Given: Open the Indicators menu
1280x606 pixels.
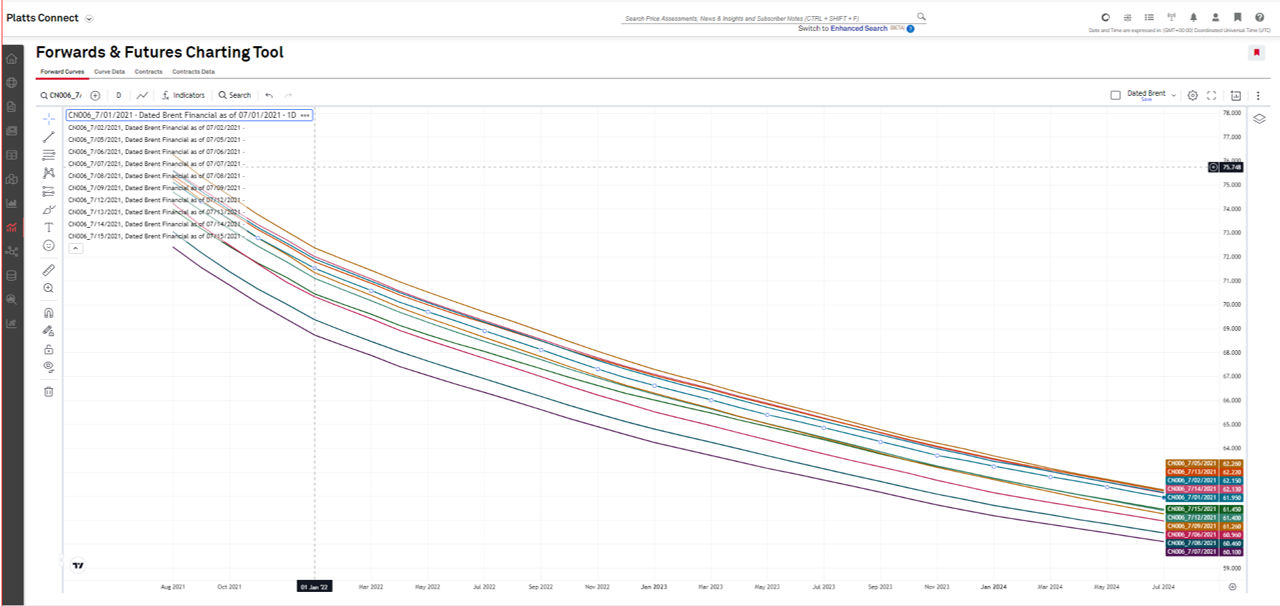Looking at the screenshot, I should pos(182,96).
